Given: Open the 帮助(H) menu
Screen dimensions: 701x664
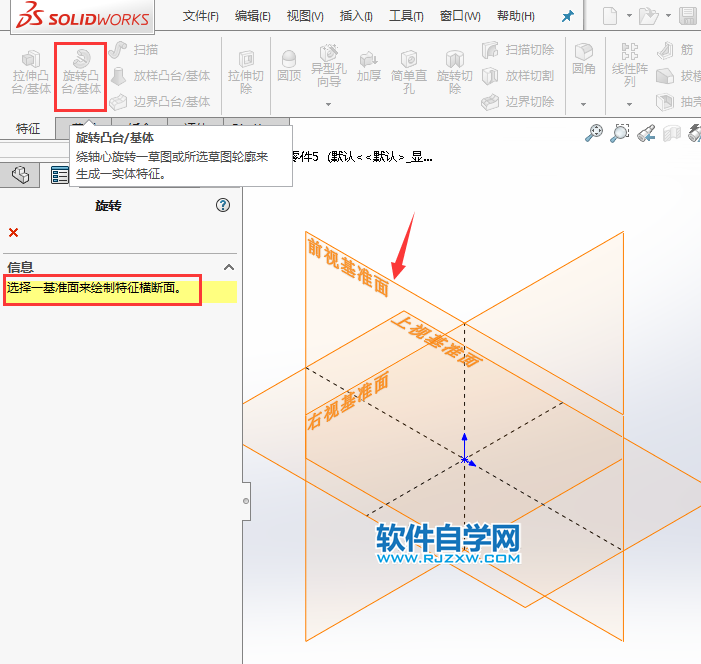Looking at the screenshot, I should point(515,17).
